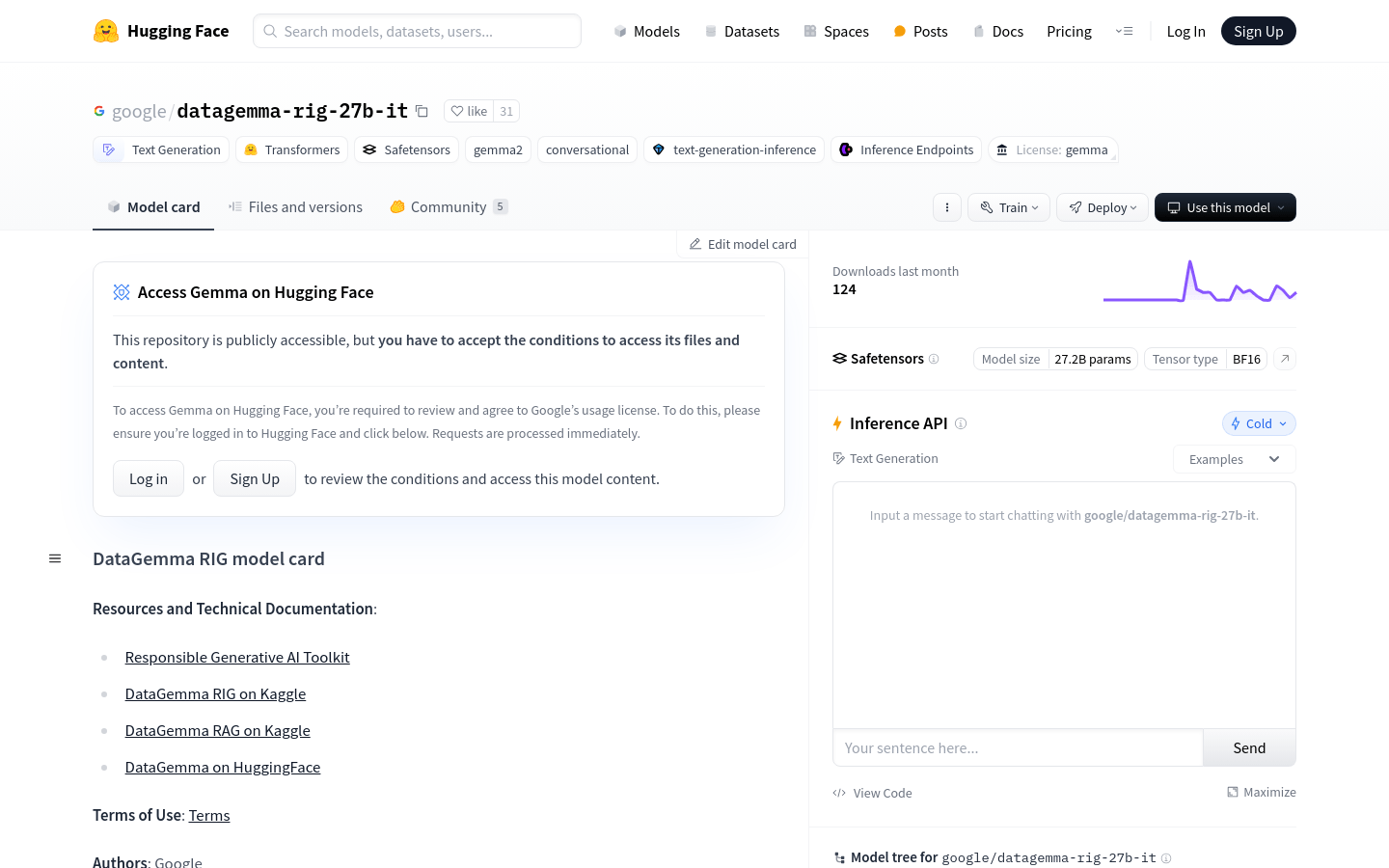The image size is (1389, 868).
Task: Open the Deploy dropdown
Action: tap(1103, 207)
